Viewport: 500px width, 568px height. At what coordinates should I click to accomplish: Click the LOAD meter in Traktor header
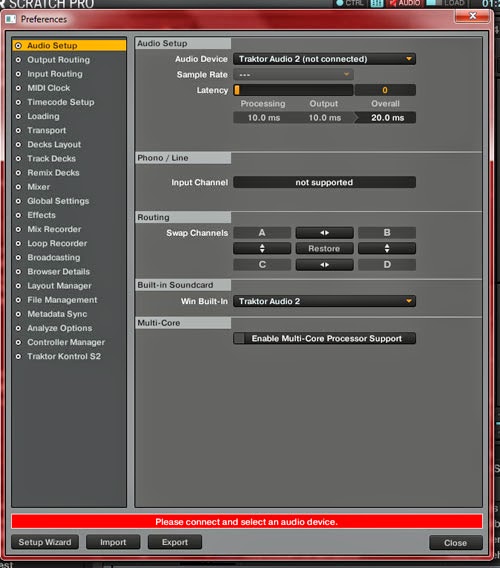(446, 3)
